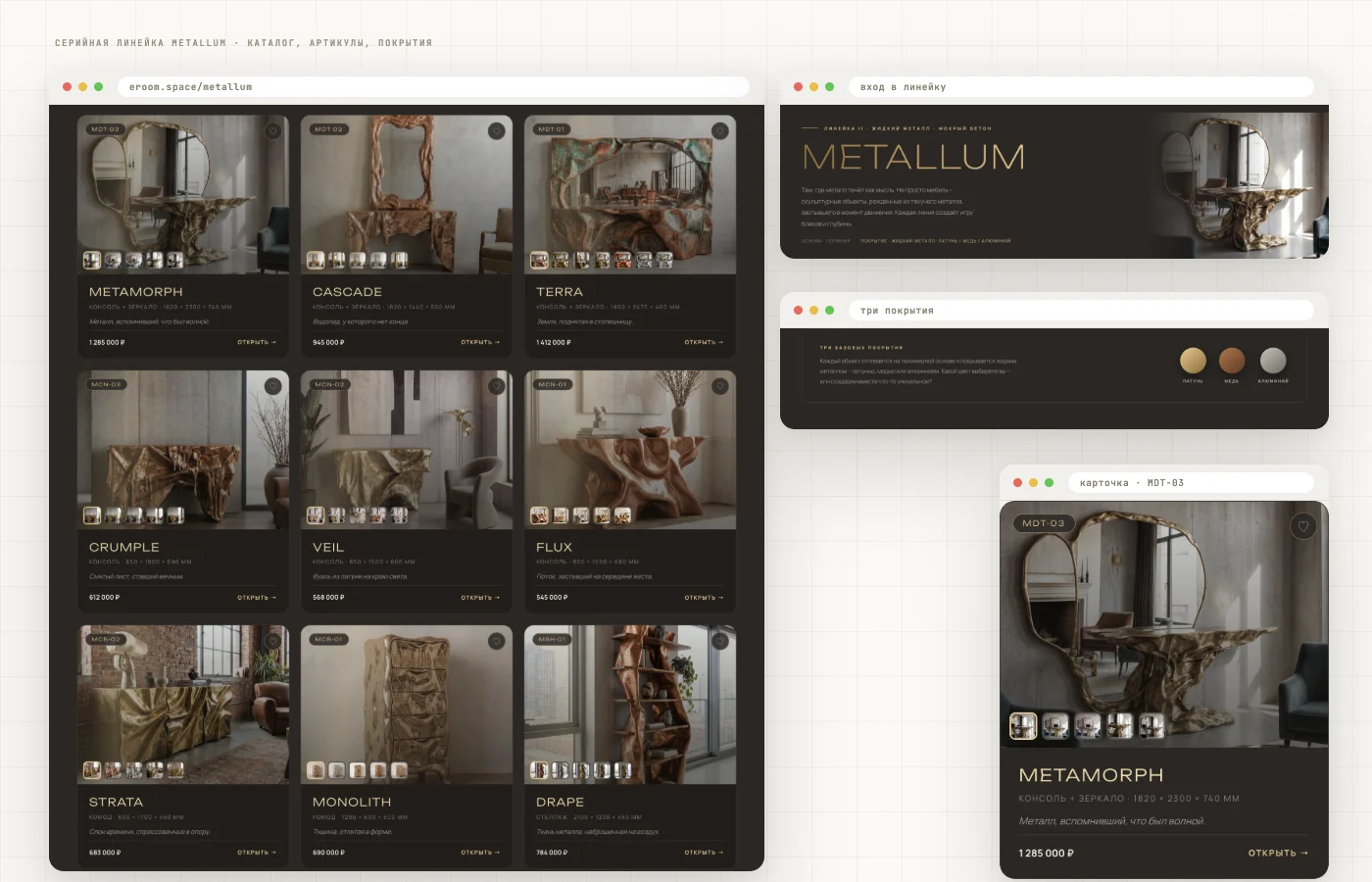Image resolution: width=1372 pixels, height=882 pixels.
Task: Click ОТКРЫТЬ in the large METAMORPH card window
Action: [x=1278, y=854]
